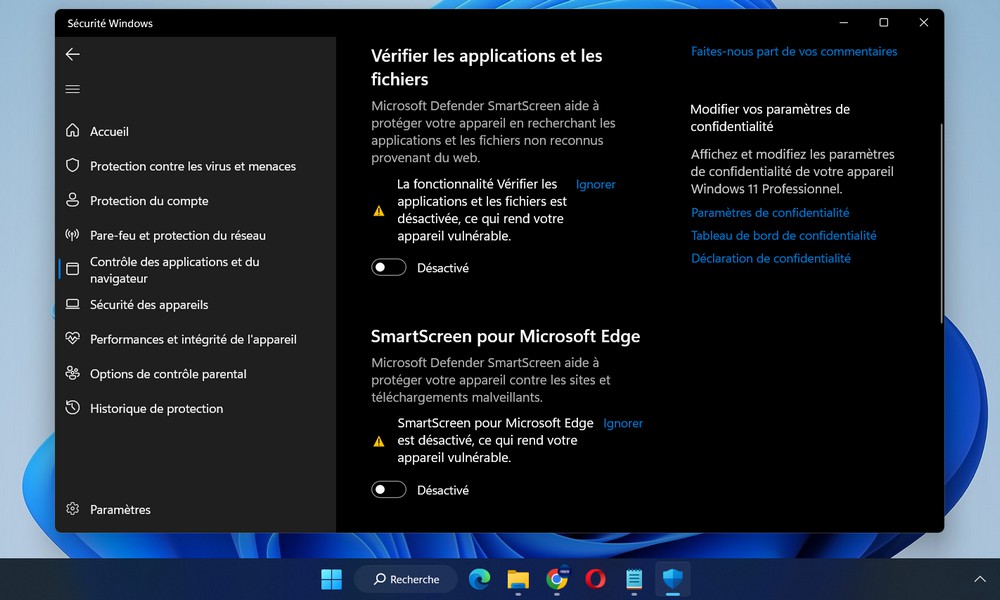Enable Vérifier les applications et les fichiers toggle
The image size is (1000, 600).
[388, 267]
